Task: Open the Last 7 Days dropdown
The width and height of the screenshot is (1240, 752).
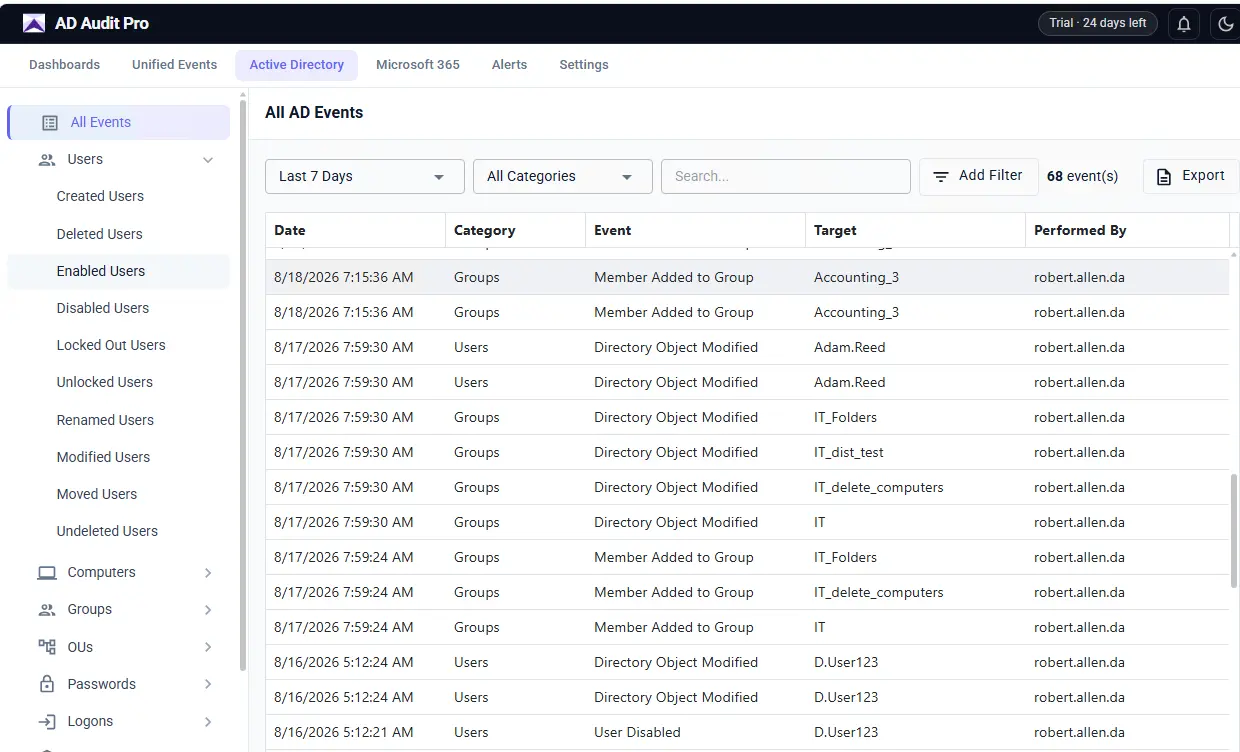Action: coord(365,176)
